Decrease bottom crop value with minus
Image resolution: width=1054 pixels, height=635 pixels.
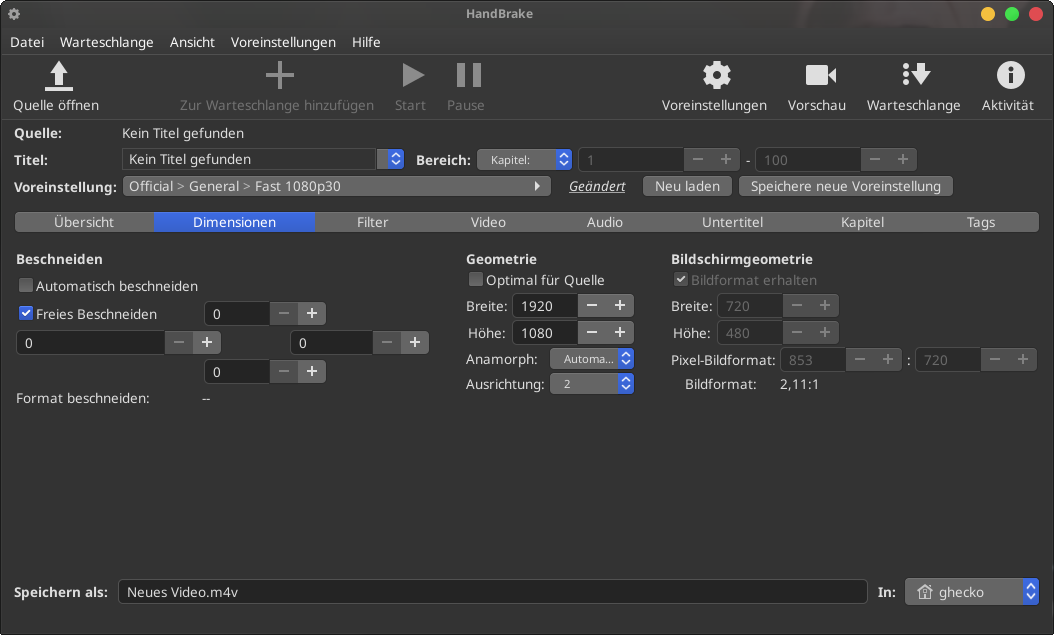(284, 372)
